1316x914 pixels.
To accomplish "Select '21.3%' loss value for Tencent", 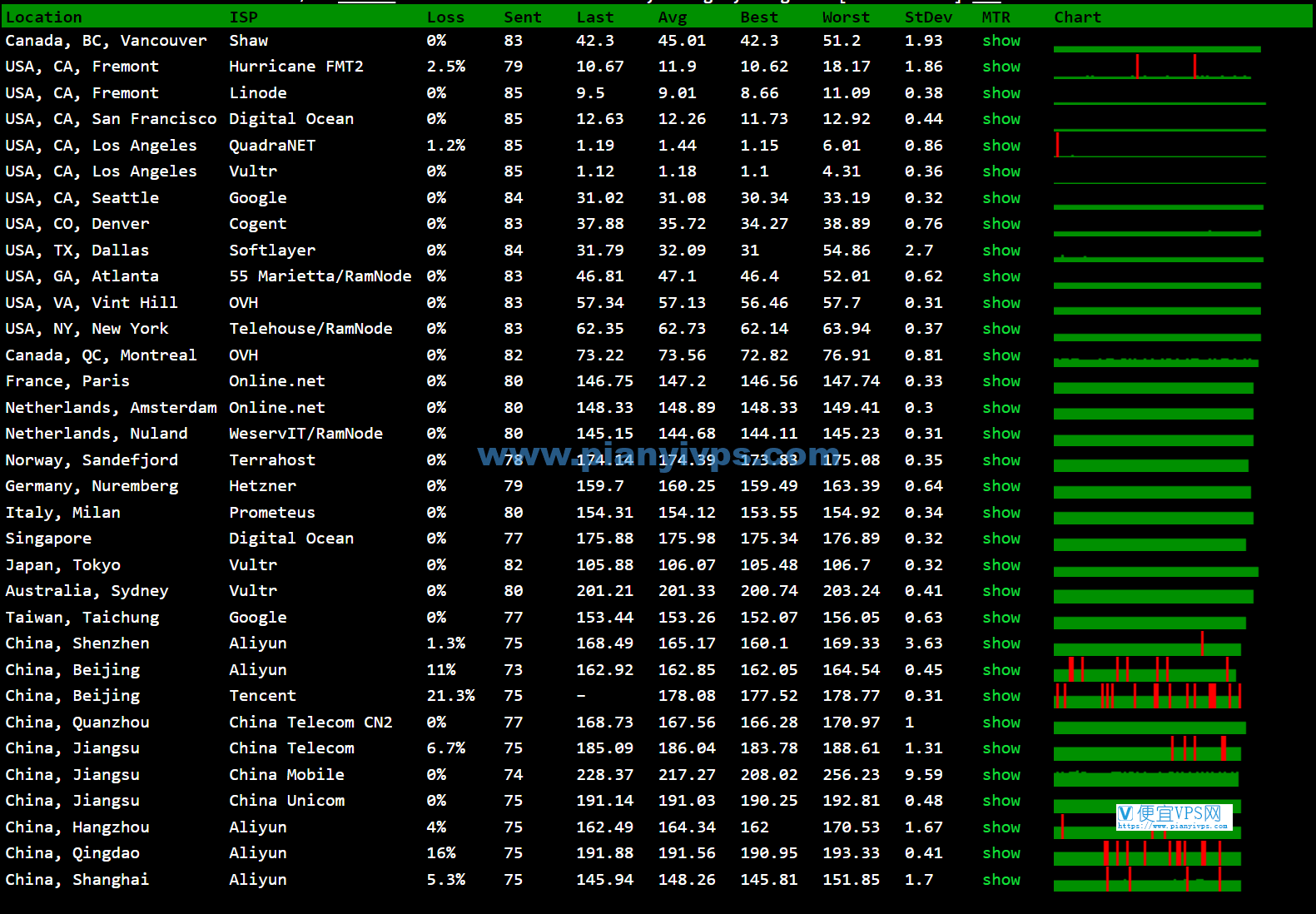I will [x=450, y=696].
